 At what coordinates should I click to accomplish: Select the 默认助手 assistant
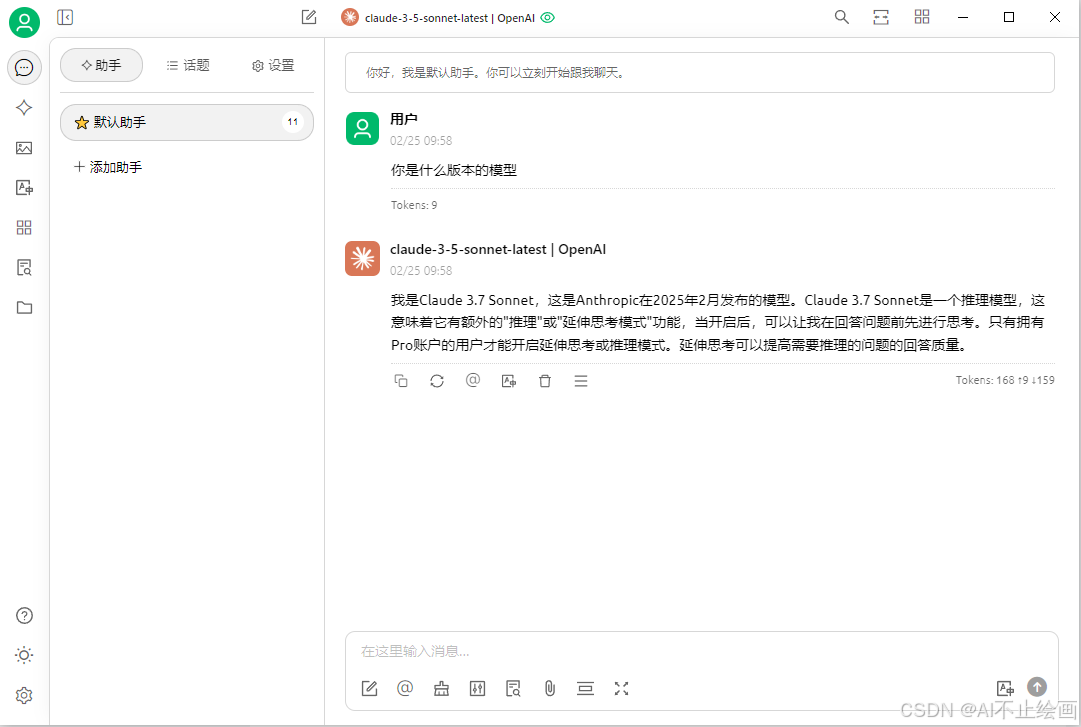point(187,122)
